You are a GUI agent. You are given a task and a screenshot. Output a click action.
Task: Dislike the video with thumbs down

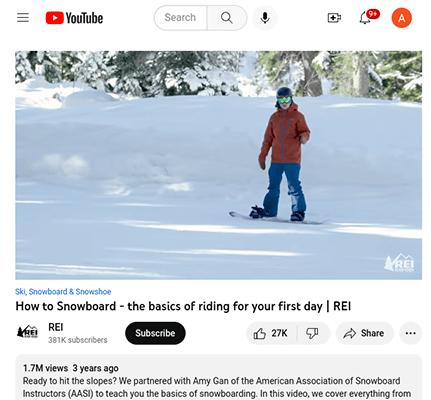tap(313, 333)
